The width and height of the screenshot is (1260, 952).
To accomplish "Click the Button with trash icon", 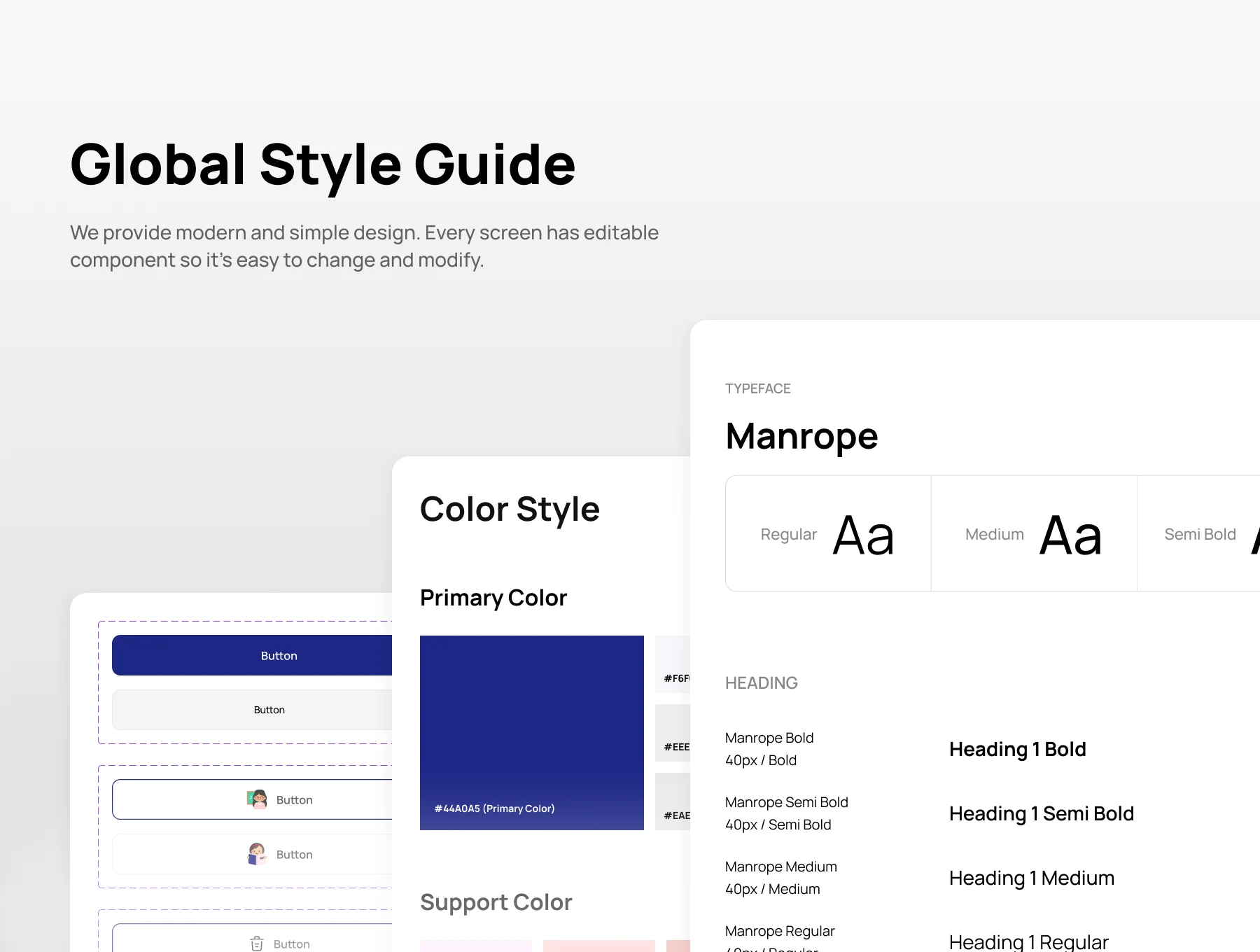I will click(252, 938).
